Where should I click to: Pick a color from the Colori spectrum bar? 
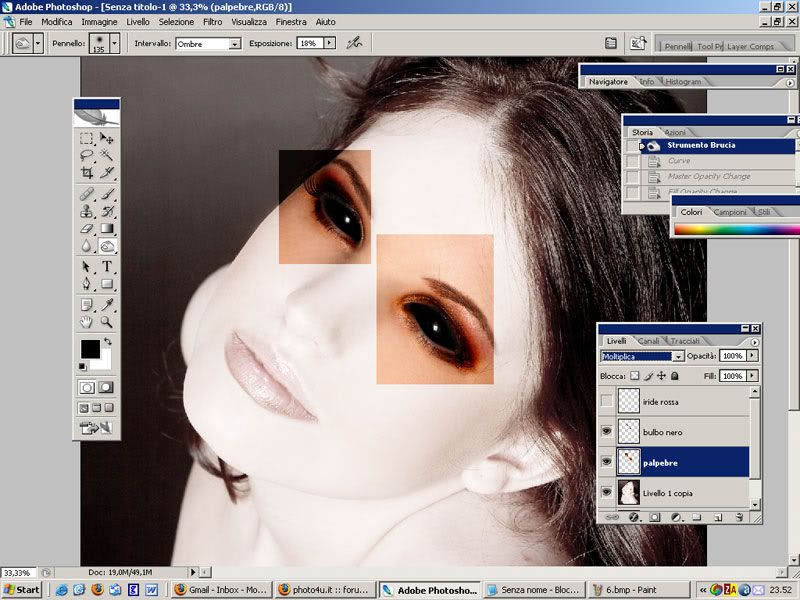[x=737, y=230]
